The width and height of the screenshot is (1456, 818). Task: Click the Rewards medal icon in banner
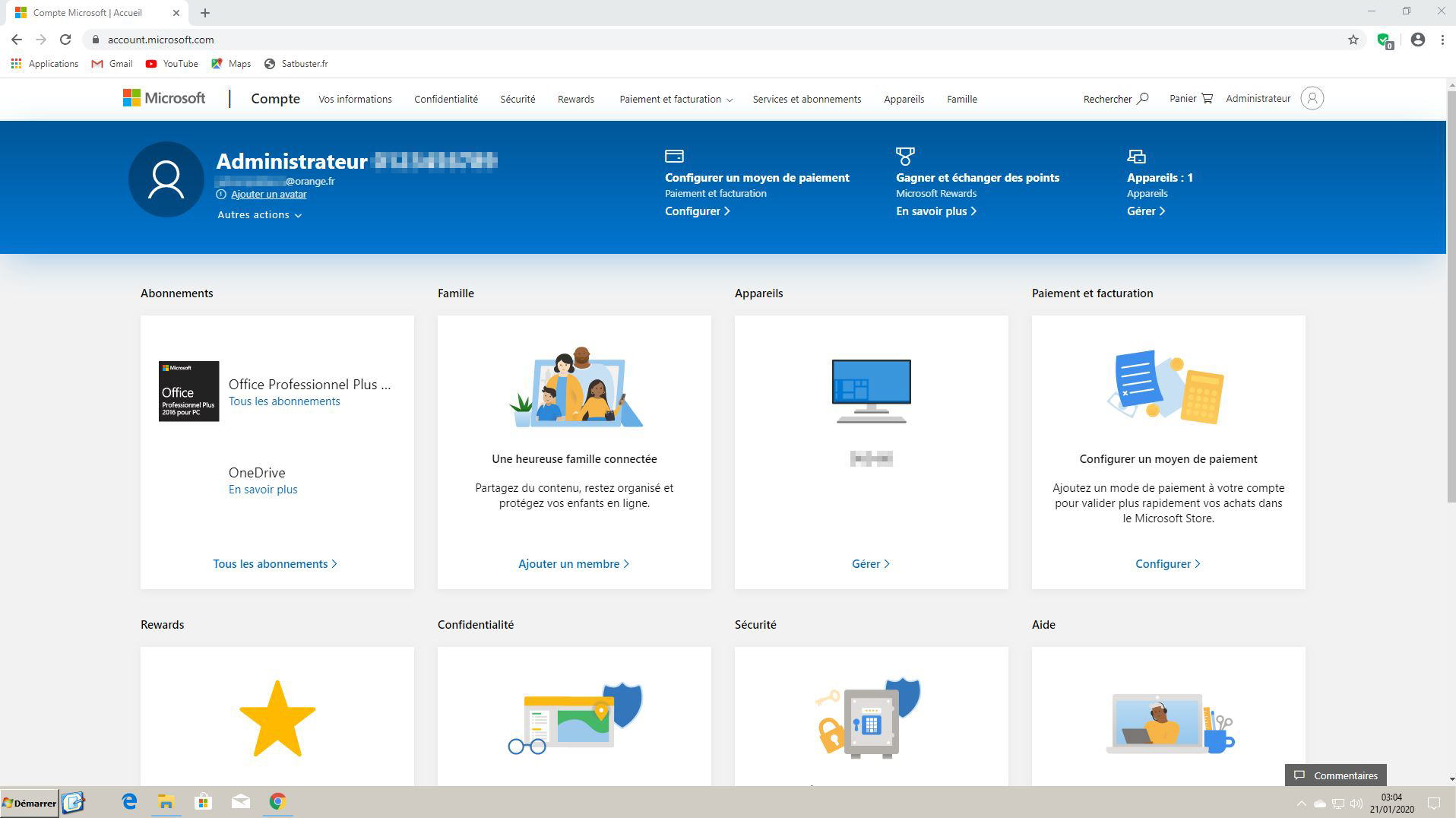click(x=905, y=156)
